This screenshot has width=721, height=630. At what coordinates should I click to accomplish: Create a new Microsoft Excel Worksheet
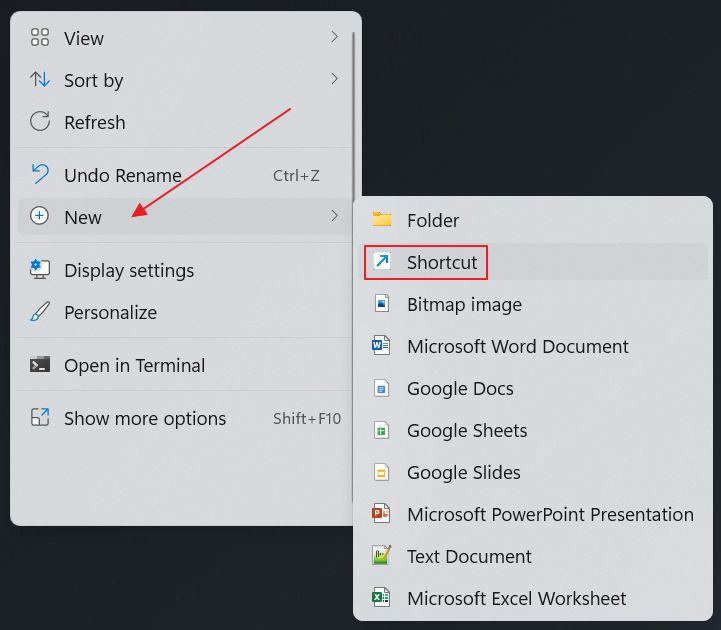[533, 598]
